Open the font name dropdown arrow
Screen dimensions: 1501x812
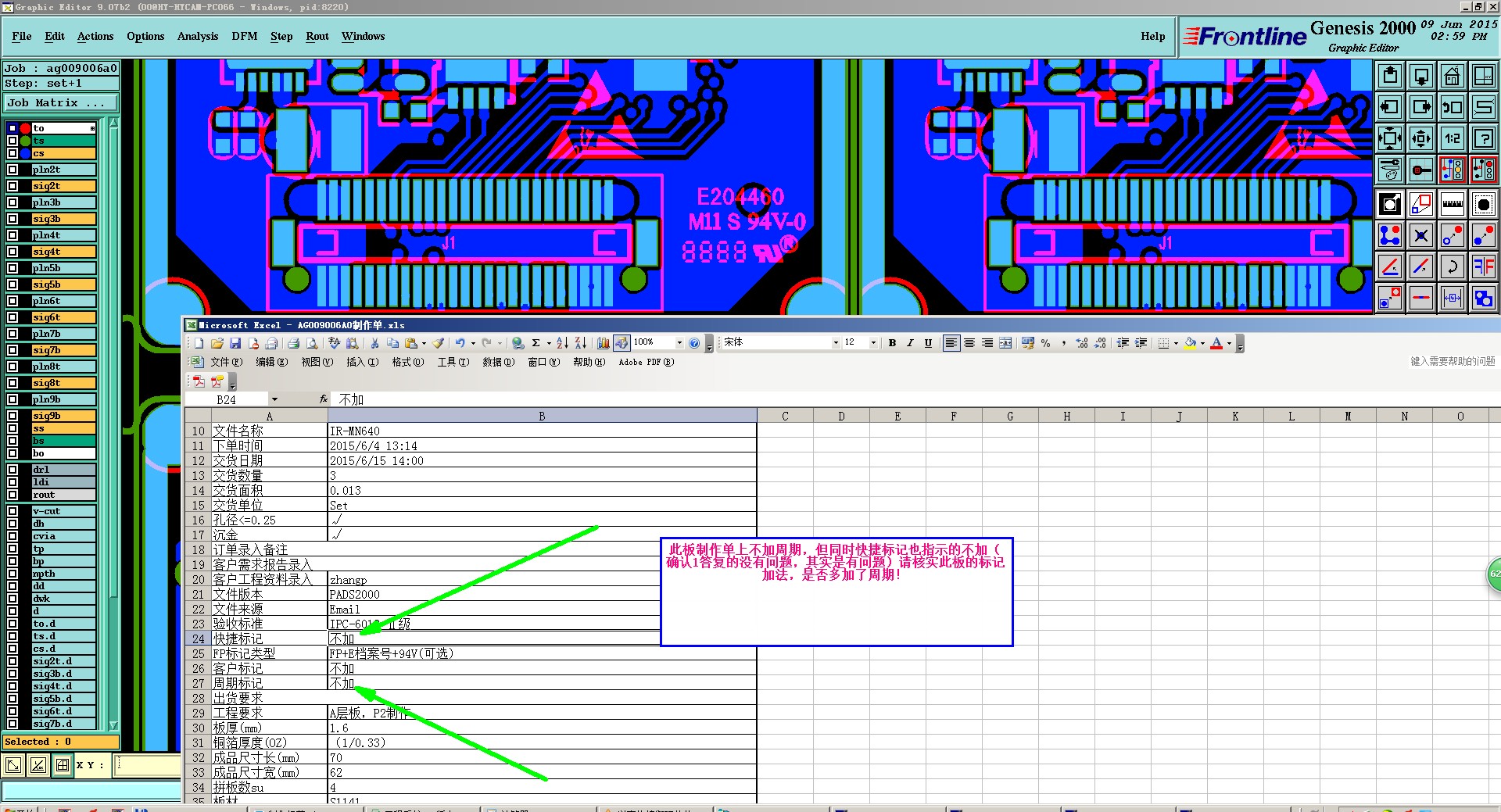coord(836,343)
